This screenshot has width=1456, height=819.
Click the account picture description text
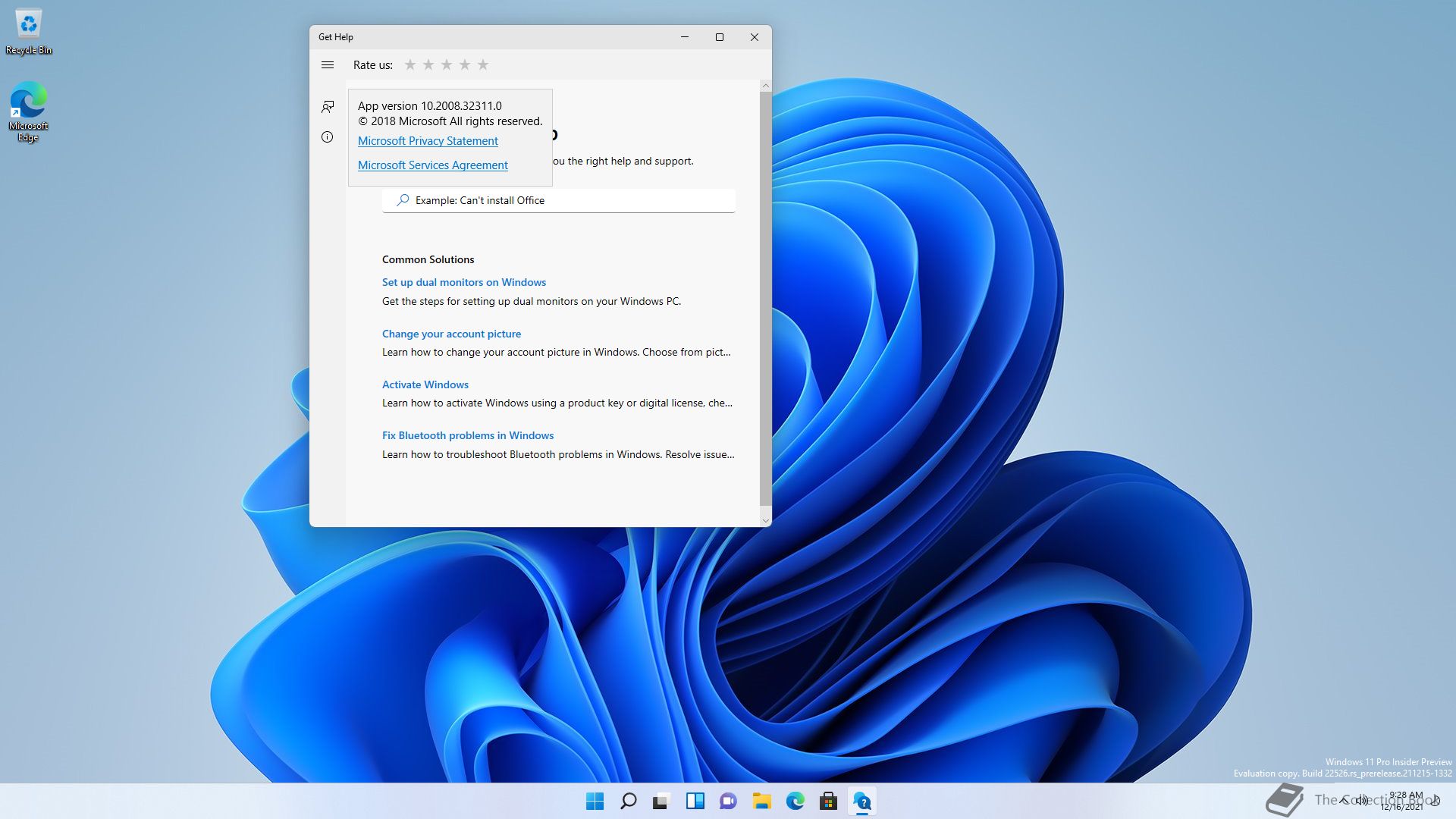557,352
